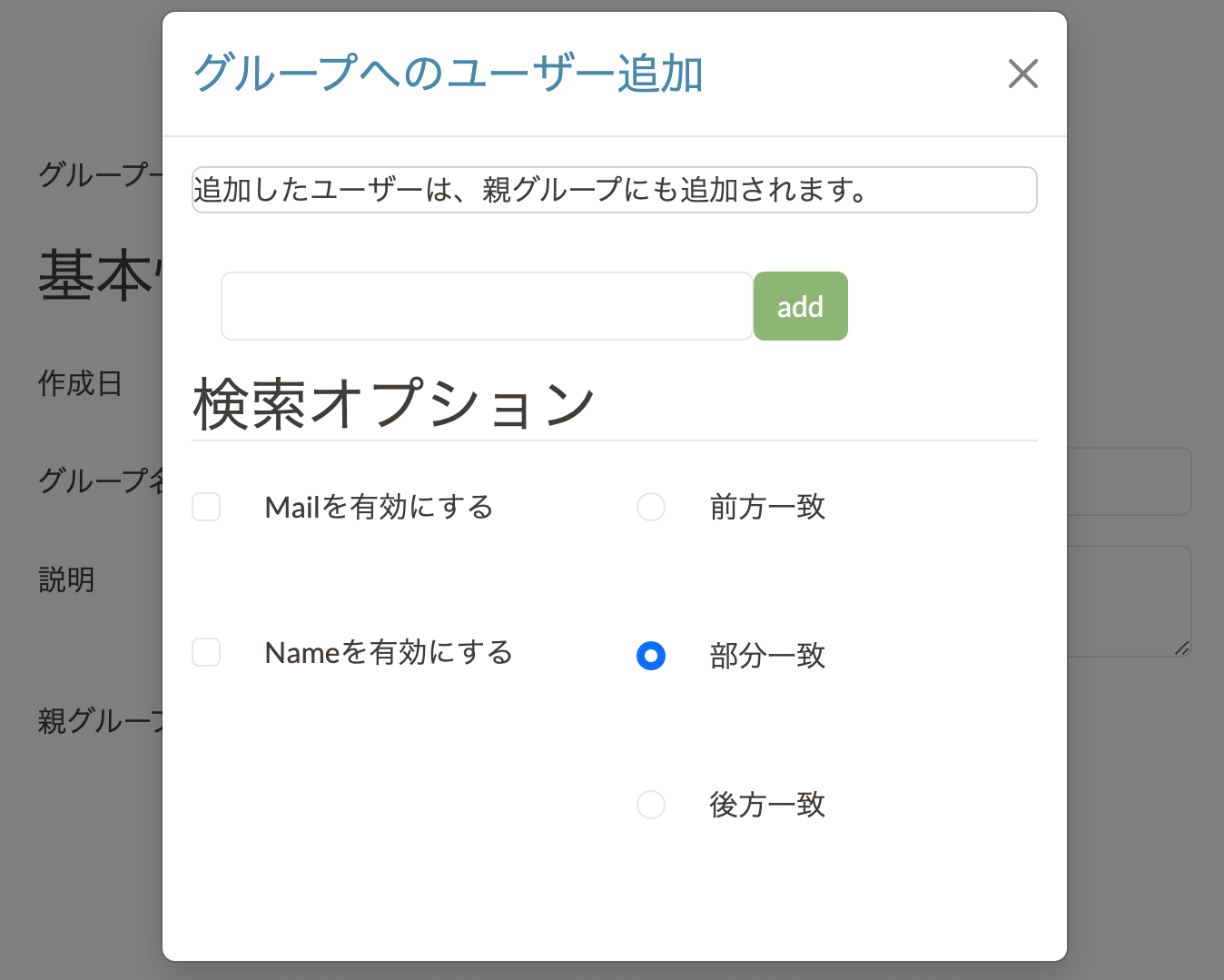The height and width of the screenshot is (980, 1224).
Task: Click the background グループ名 input field
Action: pos(1129,481)
